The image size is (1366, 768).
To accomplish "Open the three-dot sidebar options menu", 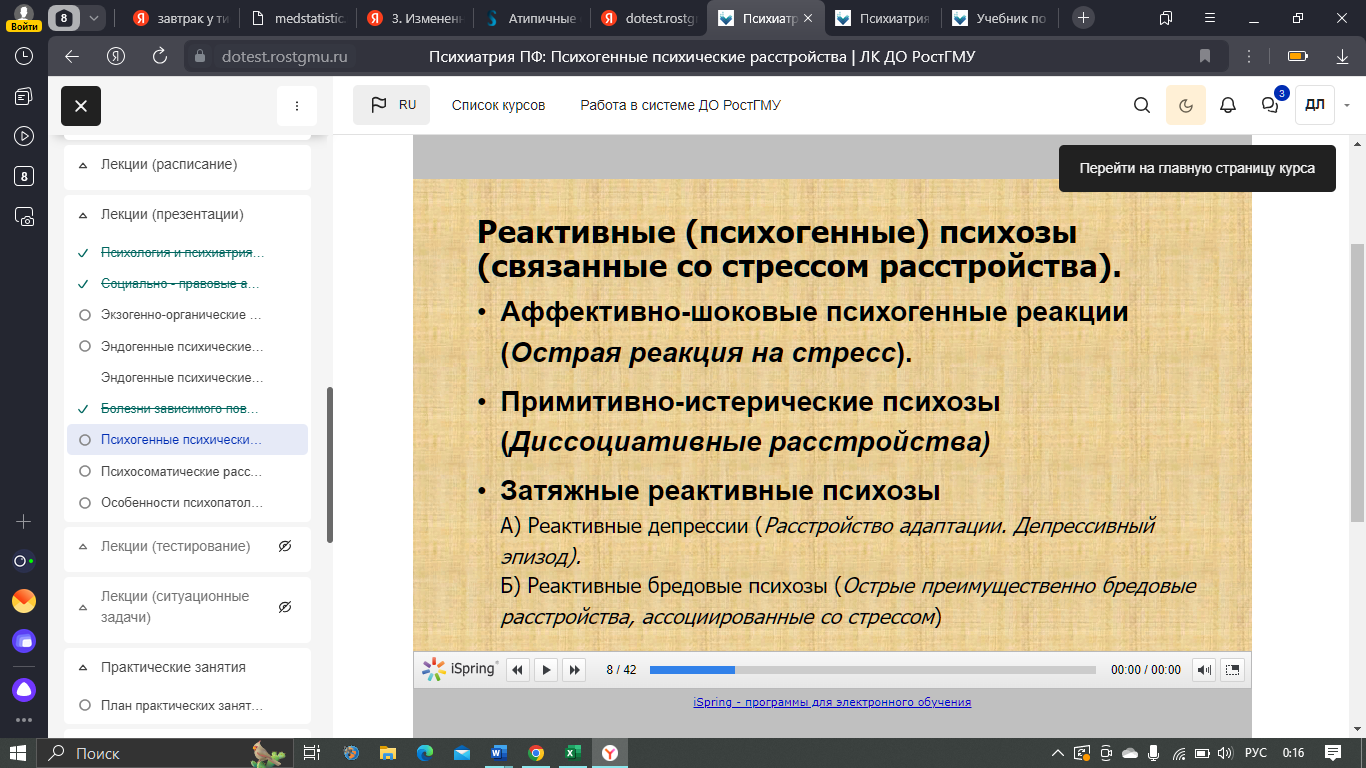I will [297, 106].
